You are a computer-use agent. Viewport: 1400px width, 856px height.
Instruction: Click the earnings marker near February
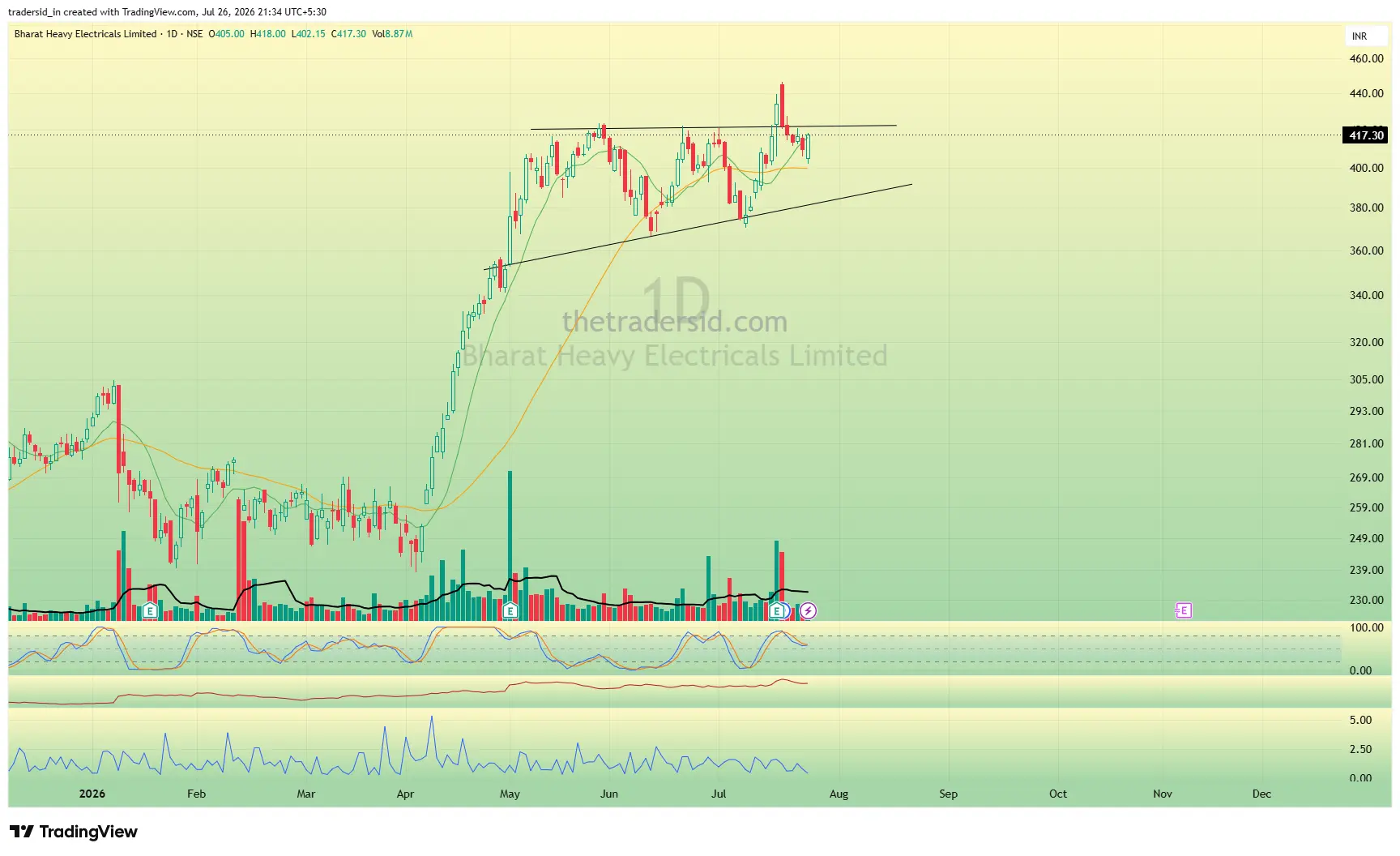pyautogui.click(x=150, y=611)
